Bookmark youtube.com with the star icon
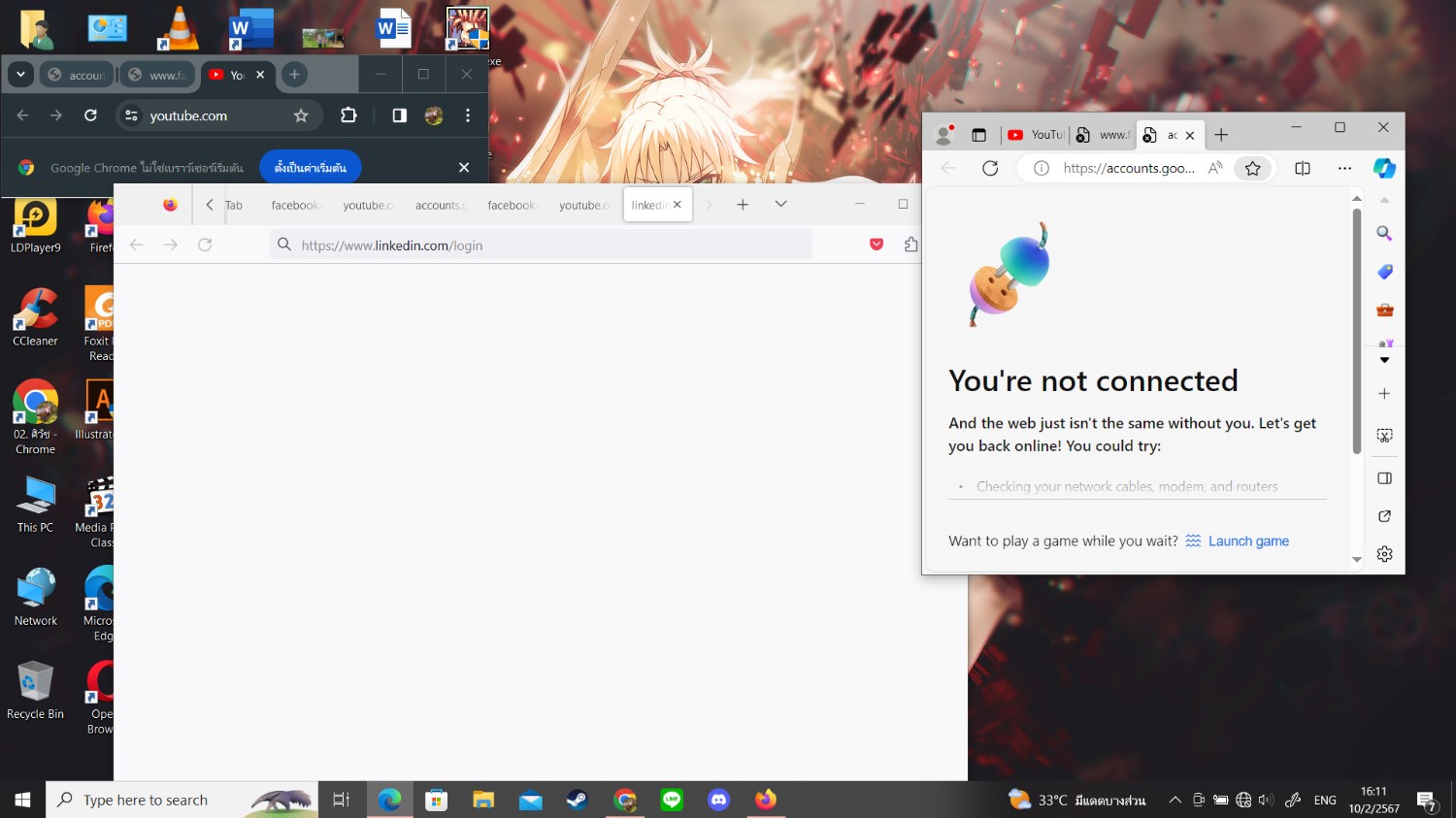 coord(301,115)
